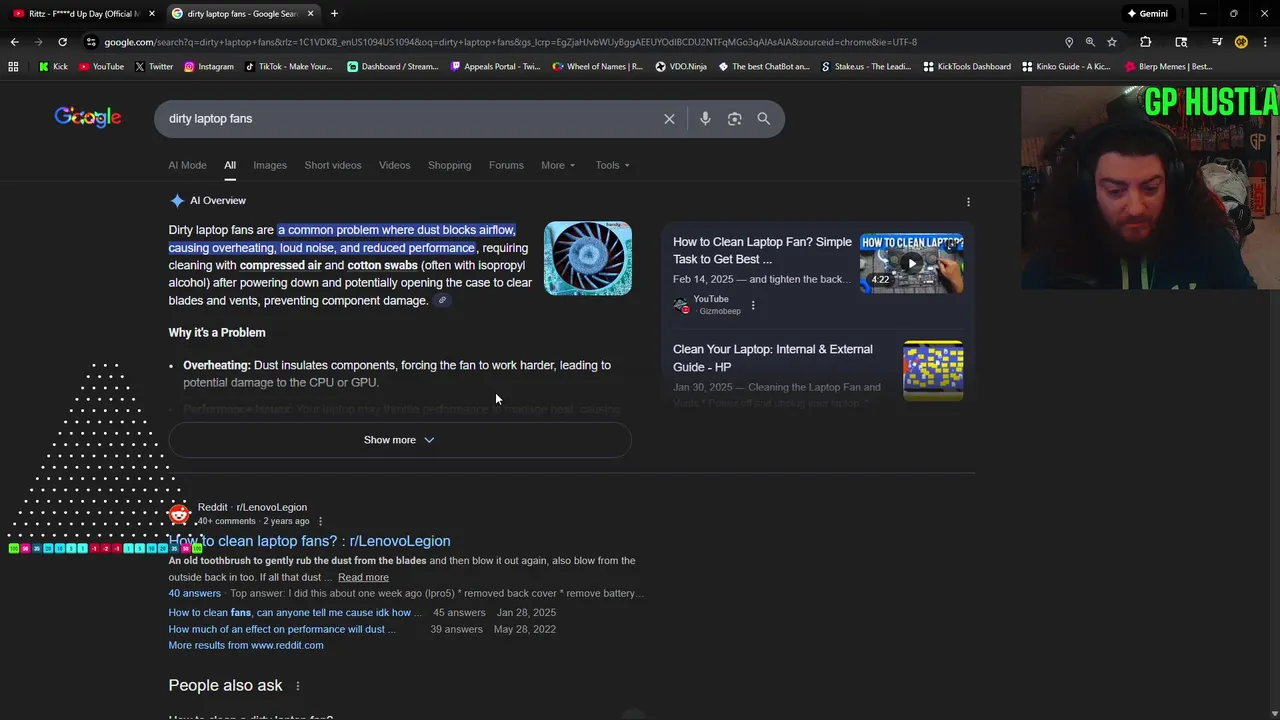Viewport: 1280px width, 720px height.
Task: Open zoom level magnifier in address bar
Action: pyautogui.click(x=1090, y=42)
